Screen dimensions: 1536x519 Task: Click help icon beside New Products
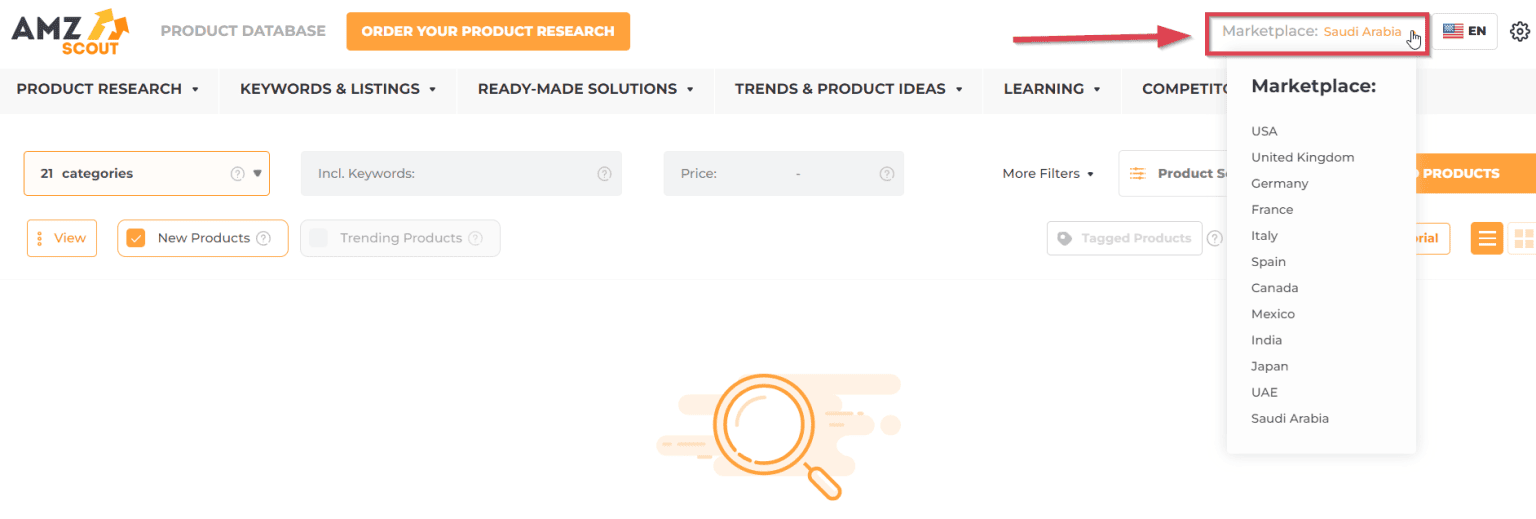coord(263,238)
